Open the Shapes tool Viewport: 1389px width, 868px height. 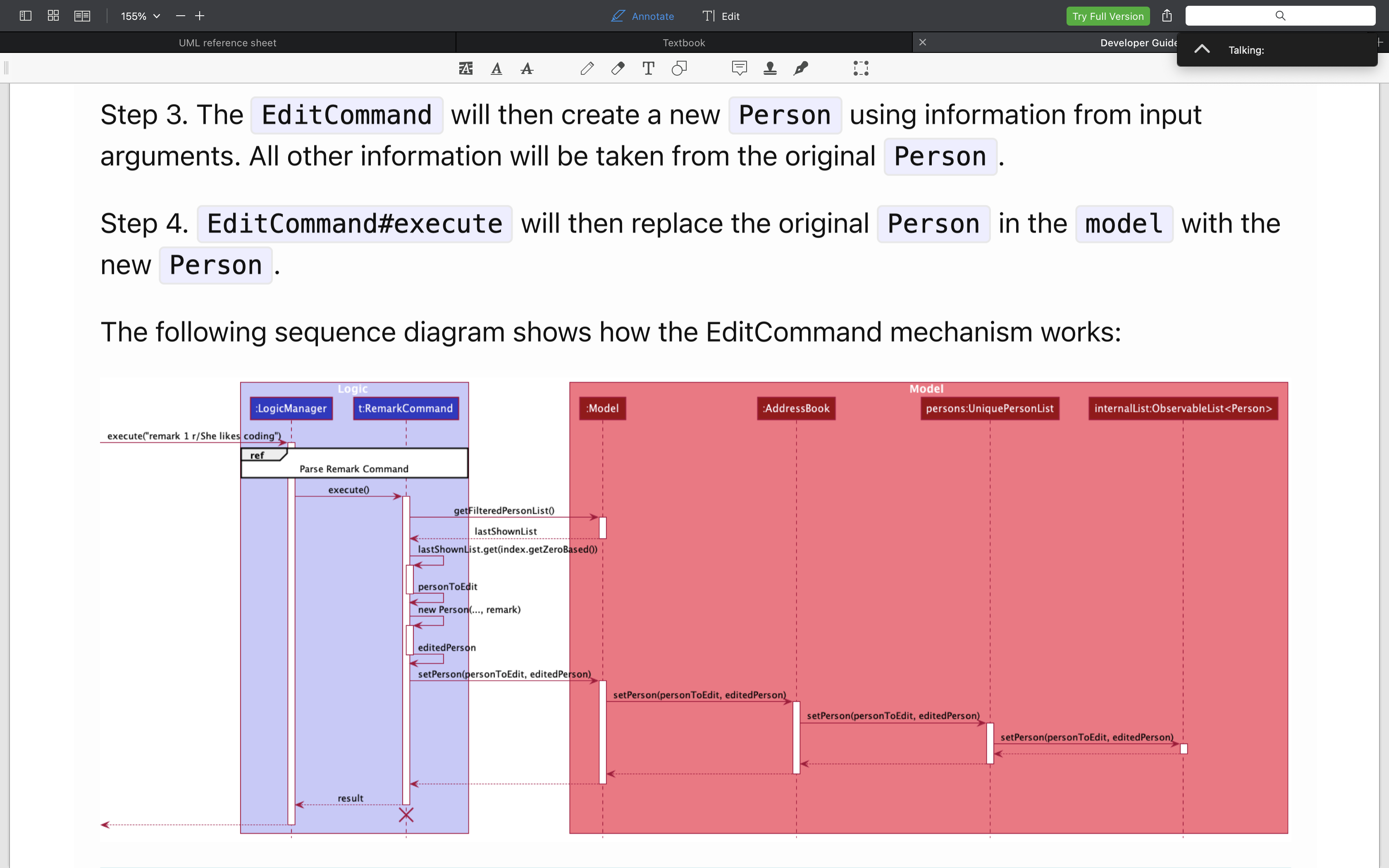[x=679, y=69]
